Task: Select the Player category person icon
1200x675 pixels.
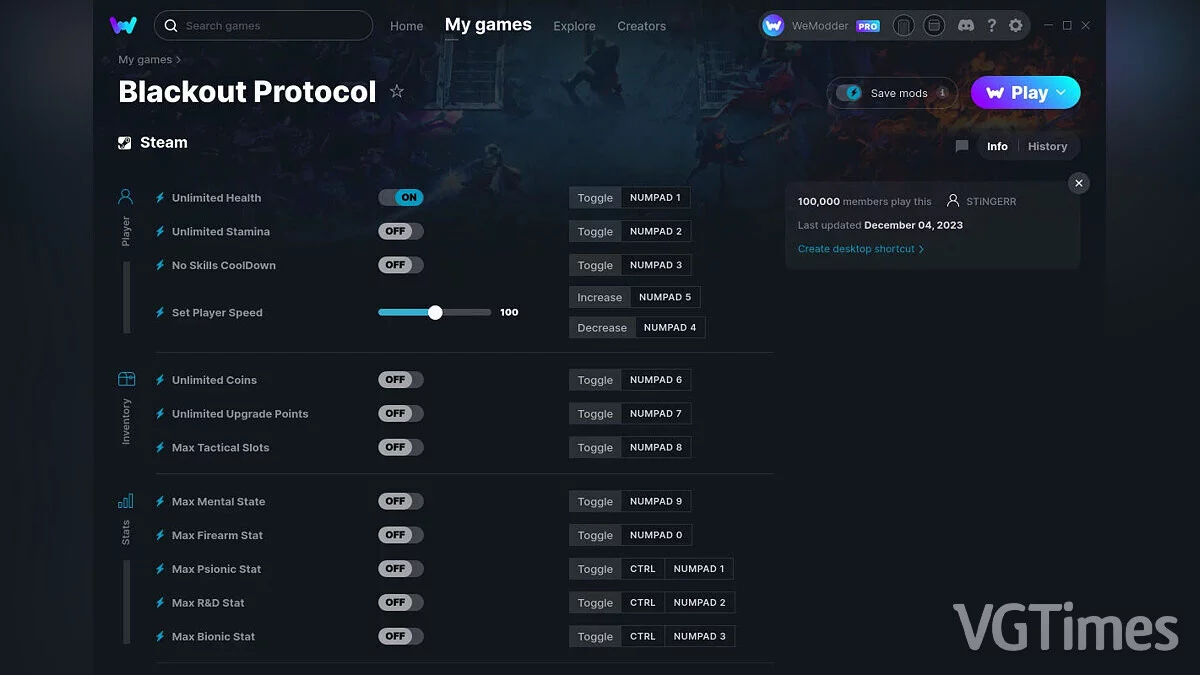Action: point(126,196)
